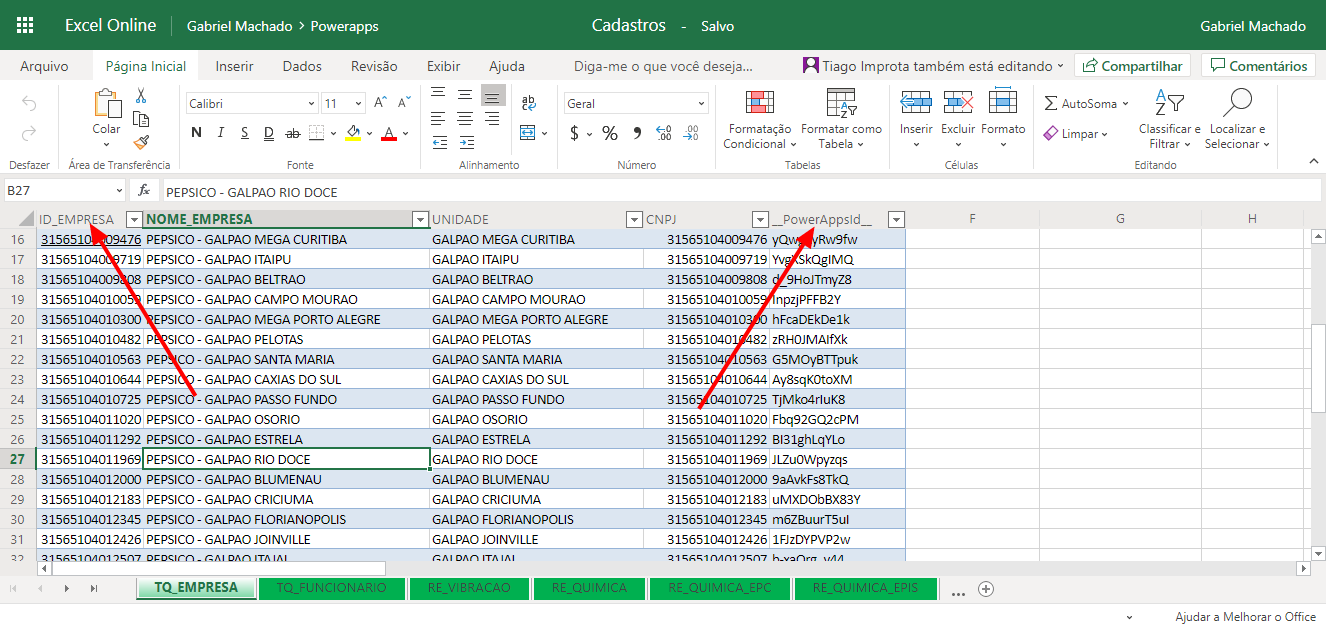This screenshot has height=624, width=1328.
Task: Click the Localizar e Selecionar magnifier icon
Action: pos(1237,103)
